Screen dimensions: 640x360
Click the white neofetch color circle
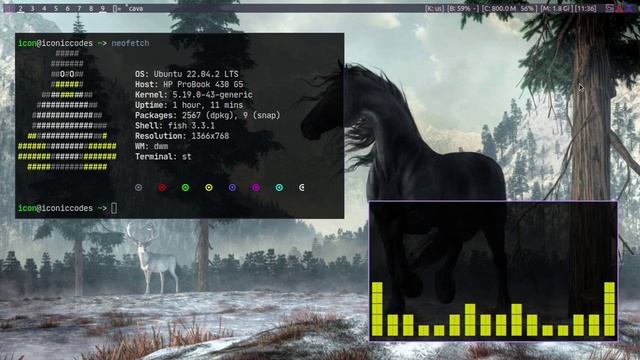pos(302,187)
